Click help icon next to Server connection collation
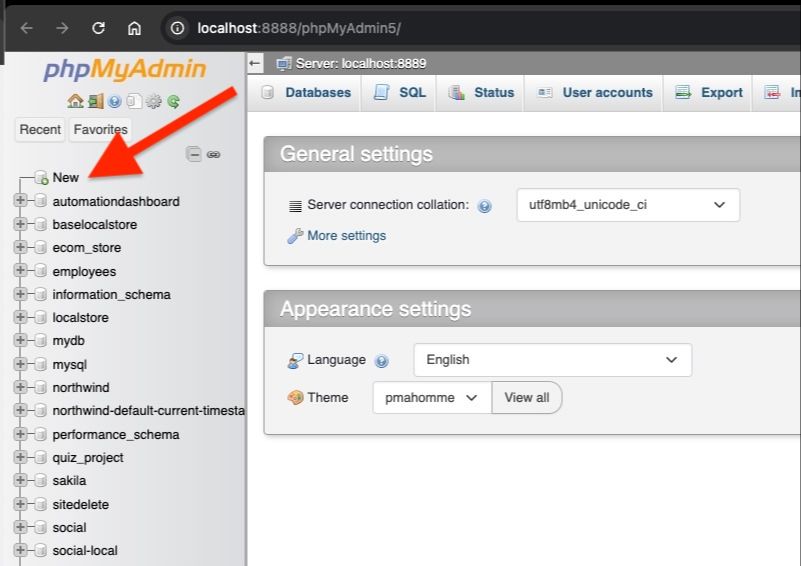The width and height of the screenshot is (801, 566). pos(484,206)
